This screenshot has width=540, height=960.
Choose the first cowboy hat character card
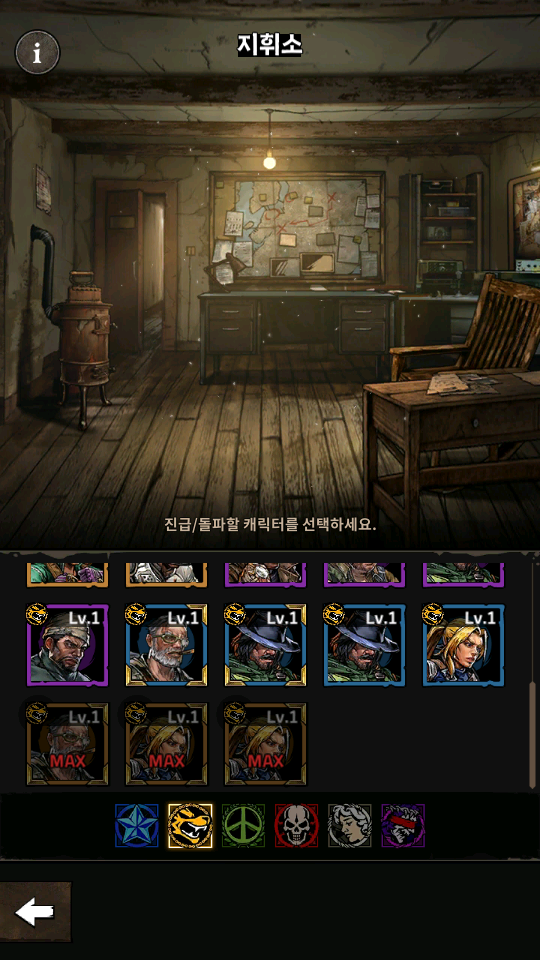[266, 645]
